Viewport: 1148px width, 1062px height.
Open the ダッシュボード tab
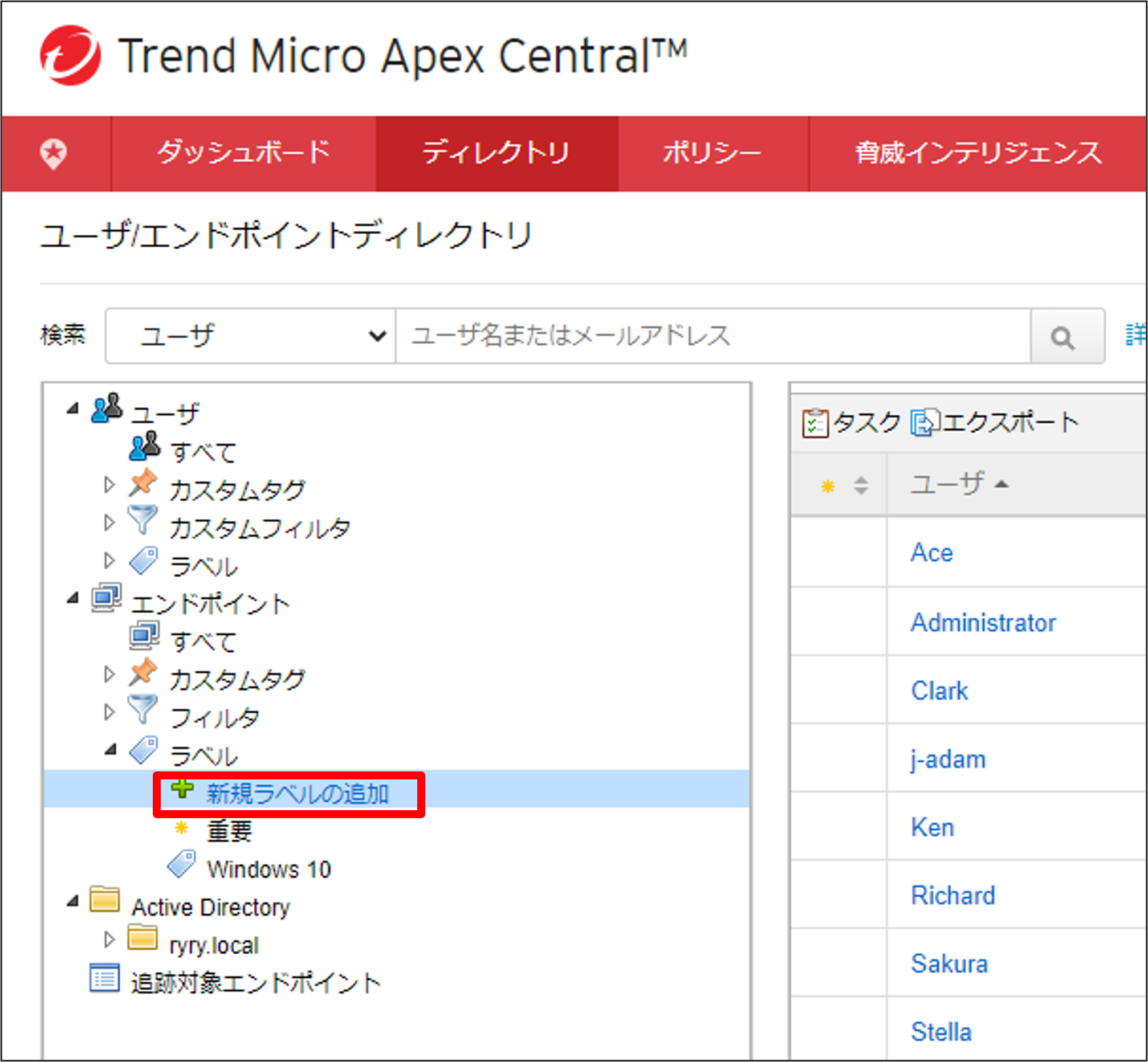pos(244,153)
